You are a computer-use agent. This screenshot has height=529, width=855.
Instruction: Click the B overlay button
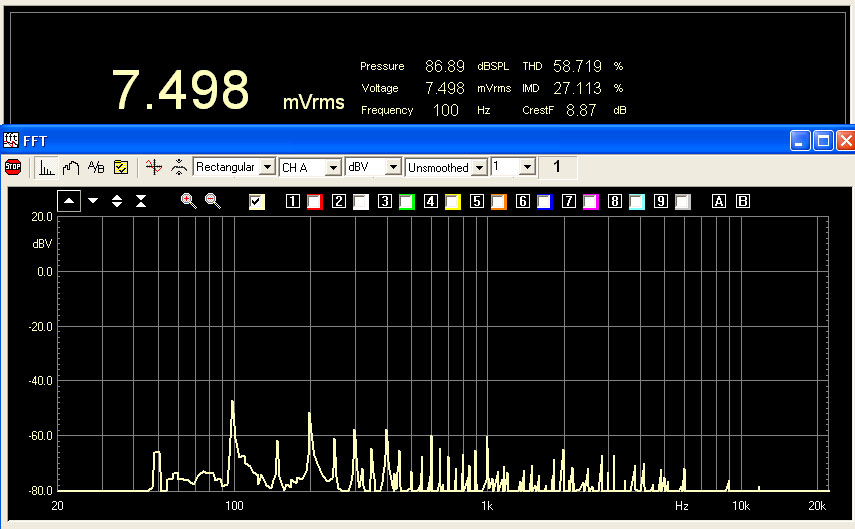click(x=742, y=202)
